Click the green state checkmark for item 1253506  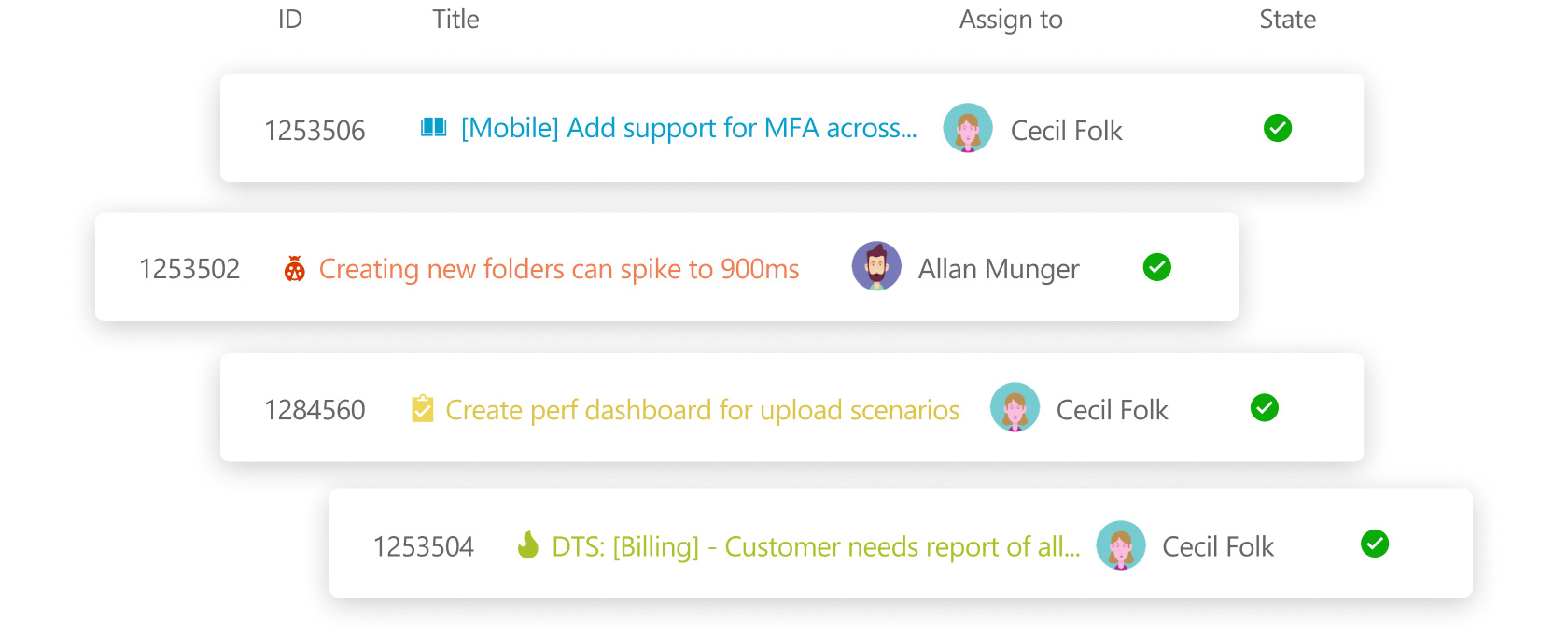tap(1278, 128)
